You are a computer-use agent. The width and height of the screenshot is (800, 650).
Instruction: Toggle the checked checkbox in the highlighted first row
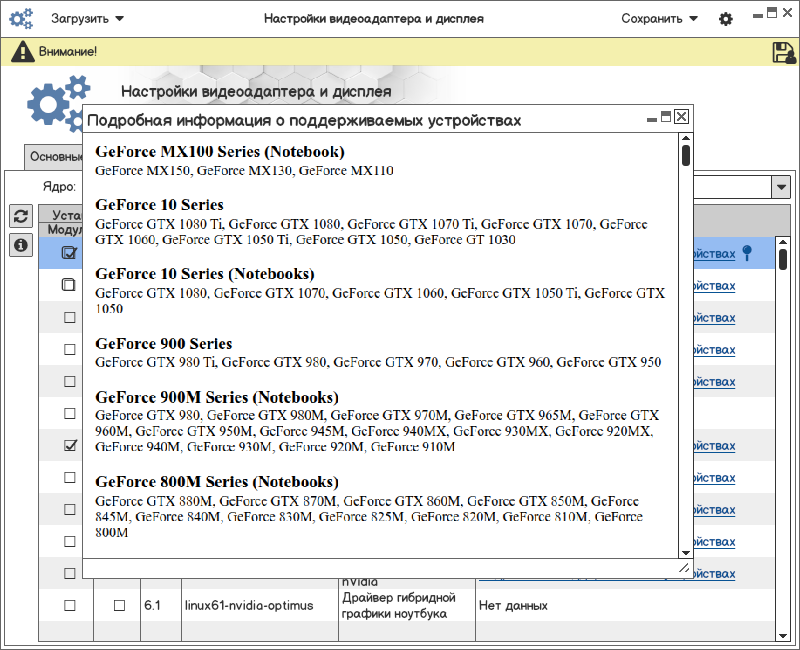point(69,253)
